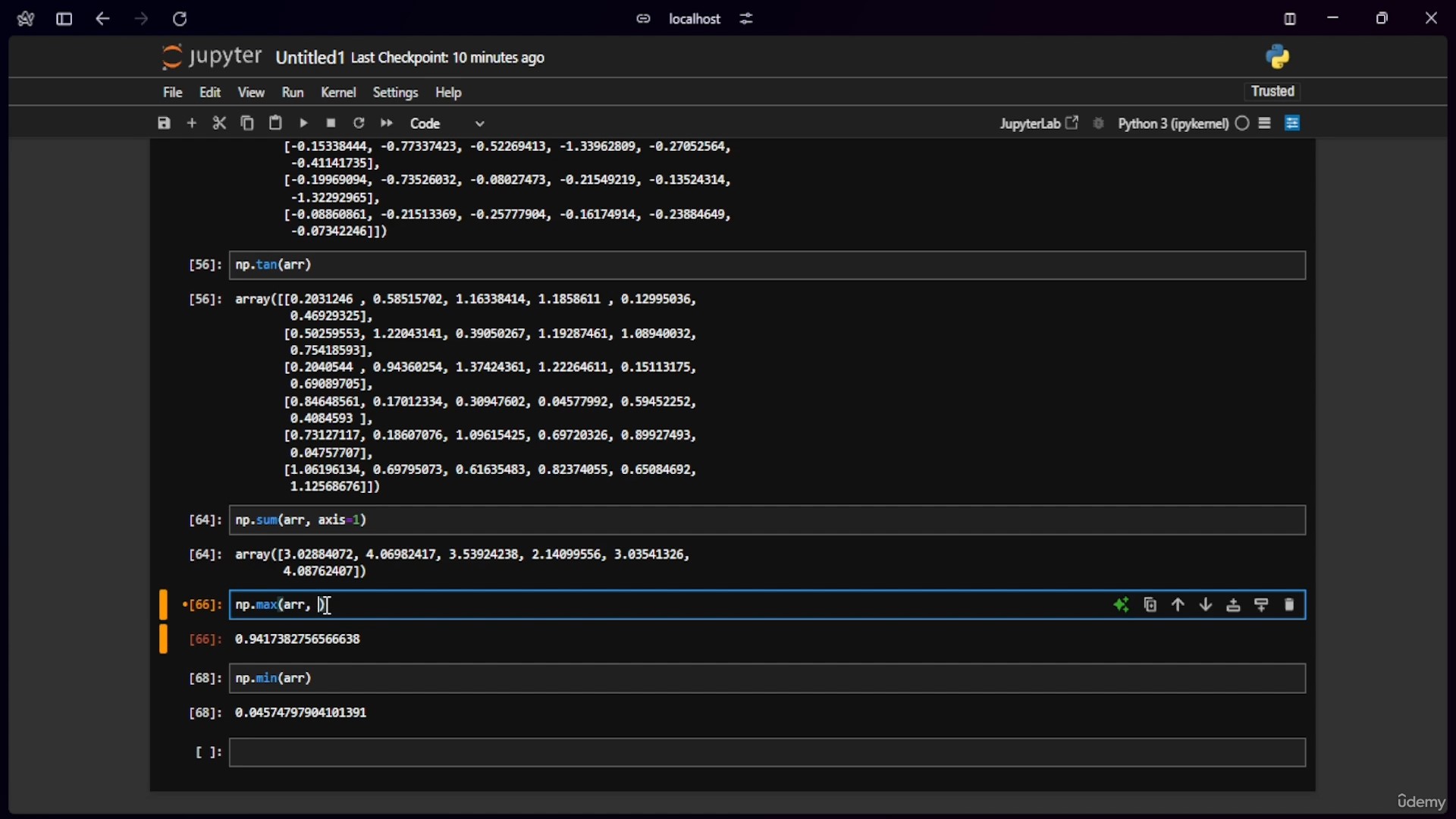Viewport: 1456px width, 819px height.
Task: Run the selected cell with play icon
Action: (303, 123)
